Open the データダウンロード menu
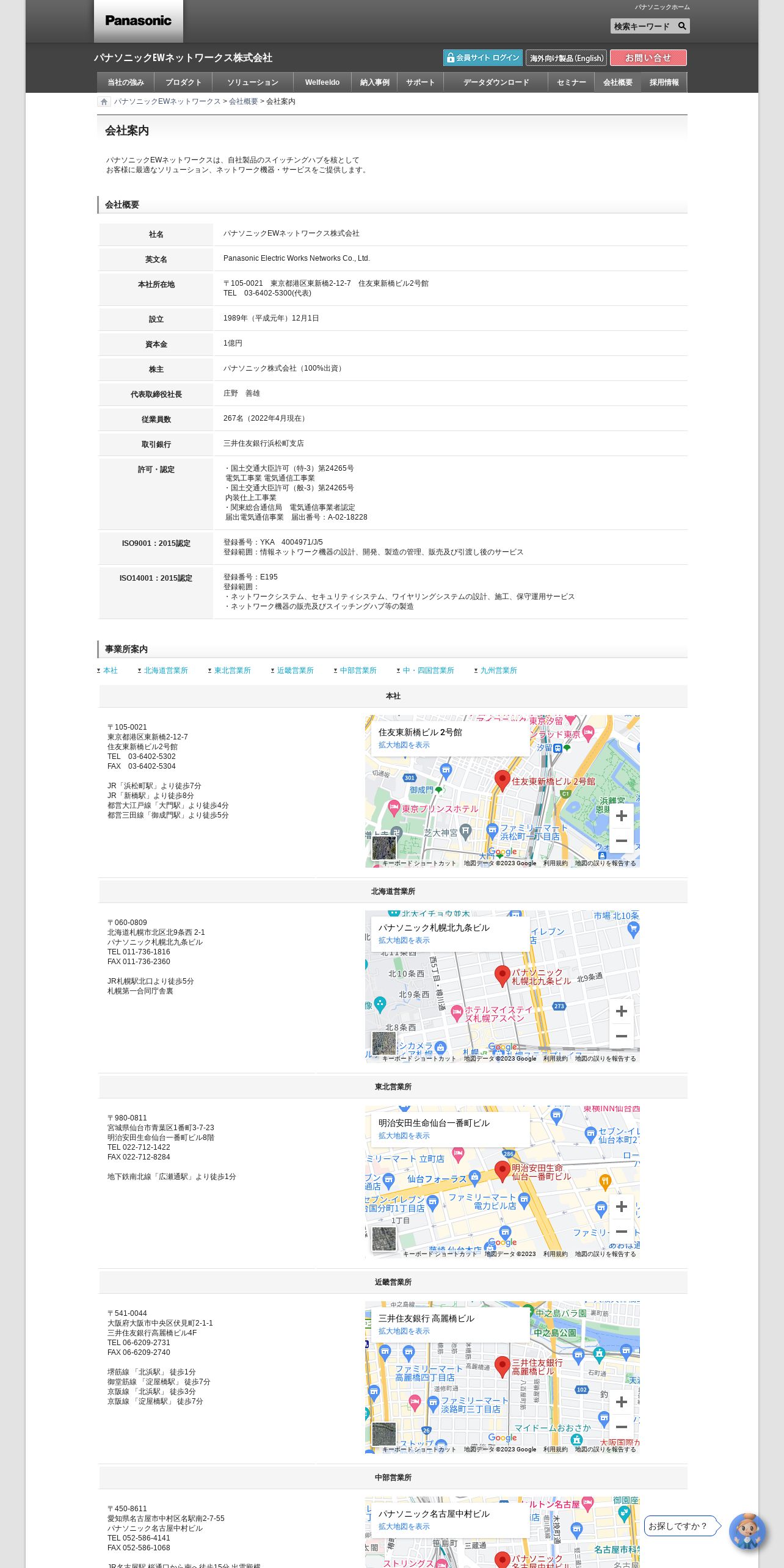784x1568 pixels. [496, 82]
